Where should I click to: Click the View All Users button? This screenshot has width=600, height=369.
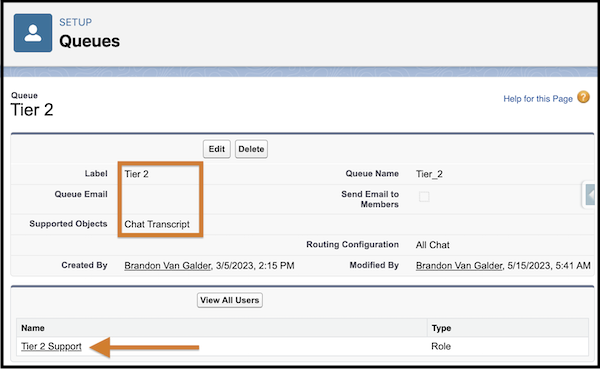coord(230,300)
